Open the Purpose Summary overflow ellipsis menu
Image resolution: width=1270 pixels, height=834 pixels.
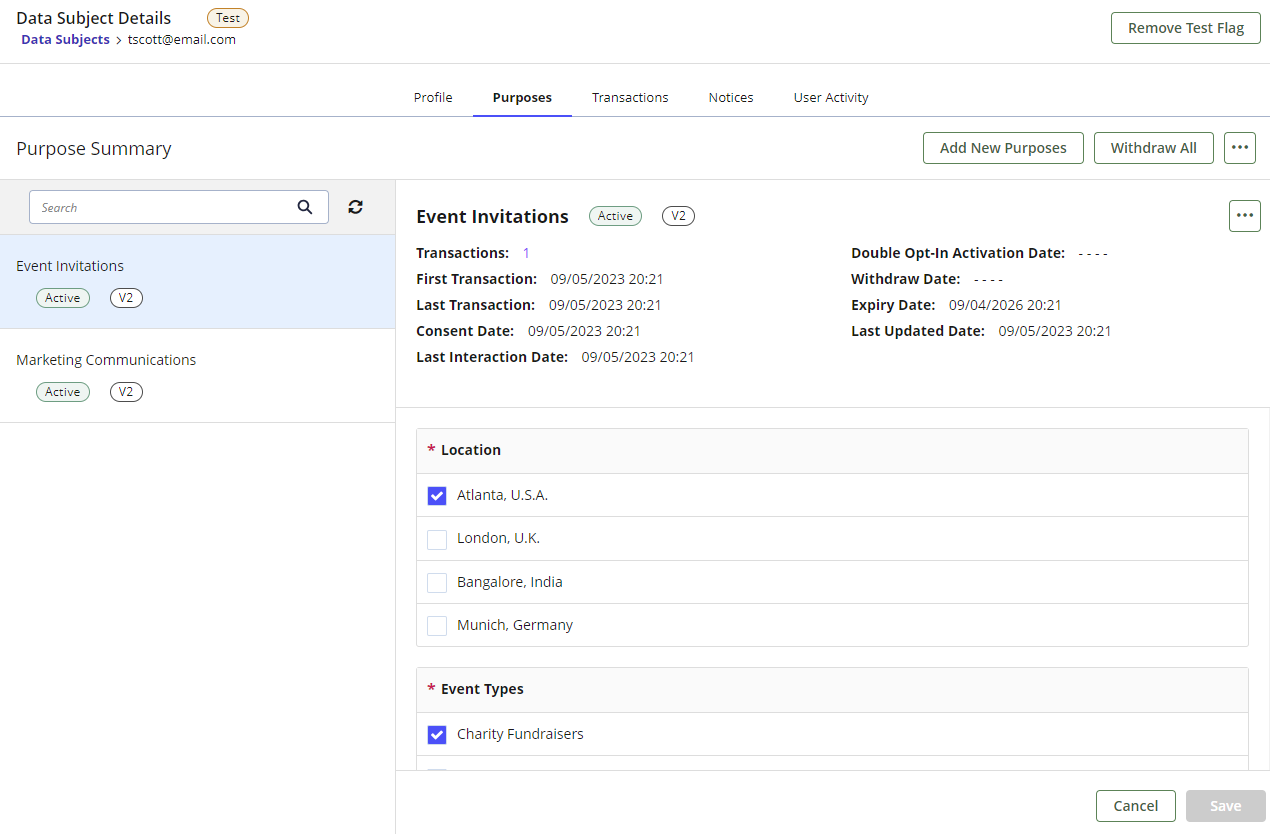[1240, 147]
